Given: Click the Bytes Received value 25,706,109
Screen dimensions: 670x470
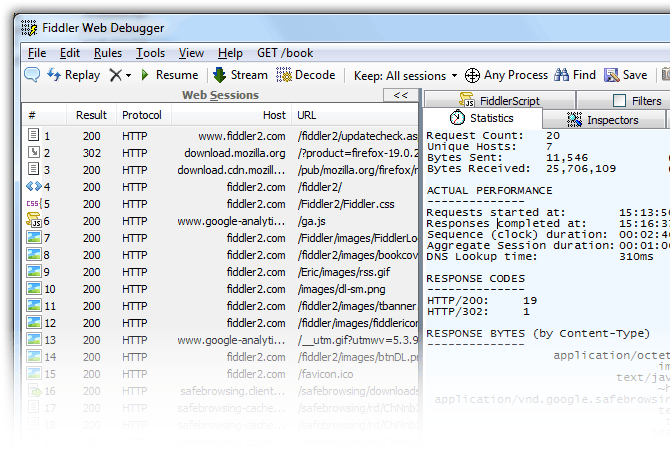Looking at the screenshot, I should pyautogui.click(x=581, y=169).
